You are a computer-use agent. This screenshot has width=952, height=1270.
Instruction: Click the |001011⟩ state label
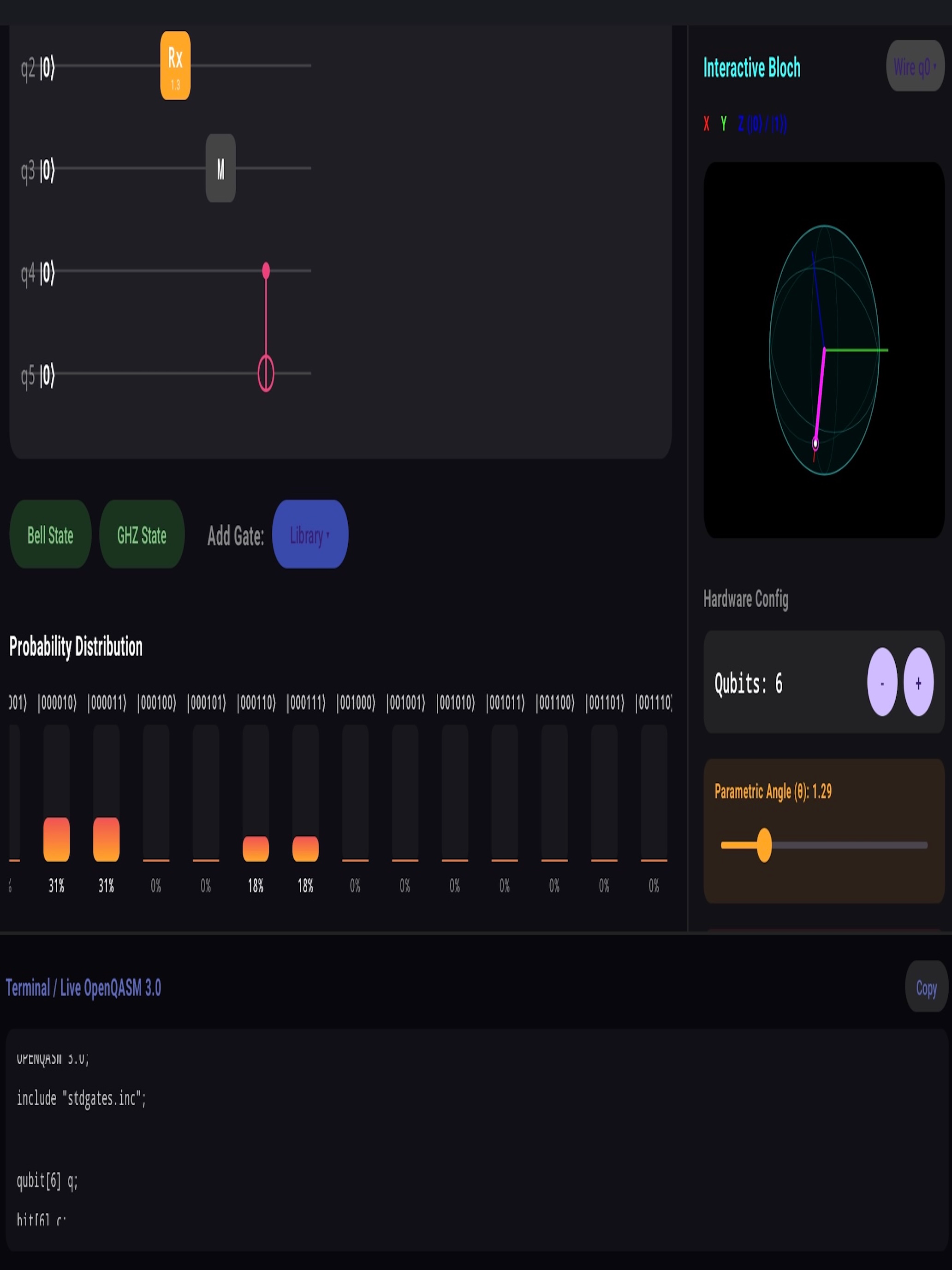click(x=505, y=703)
